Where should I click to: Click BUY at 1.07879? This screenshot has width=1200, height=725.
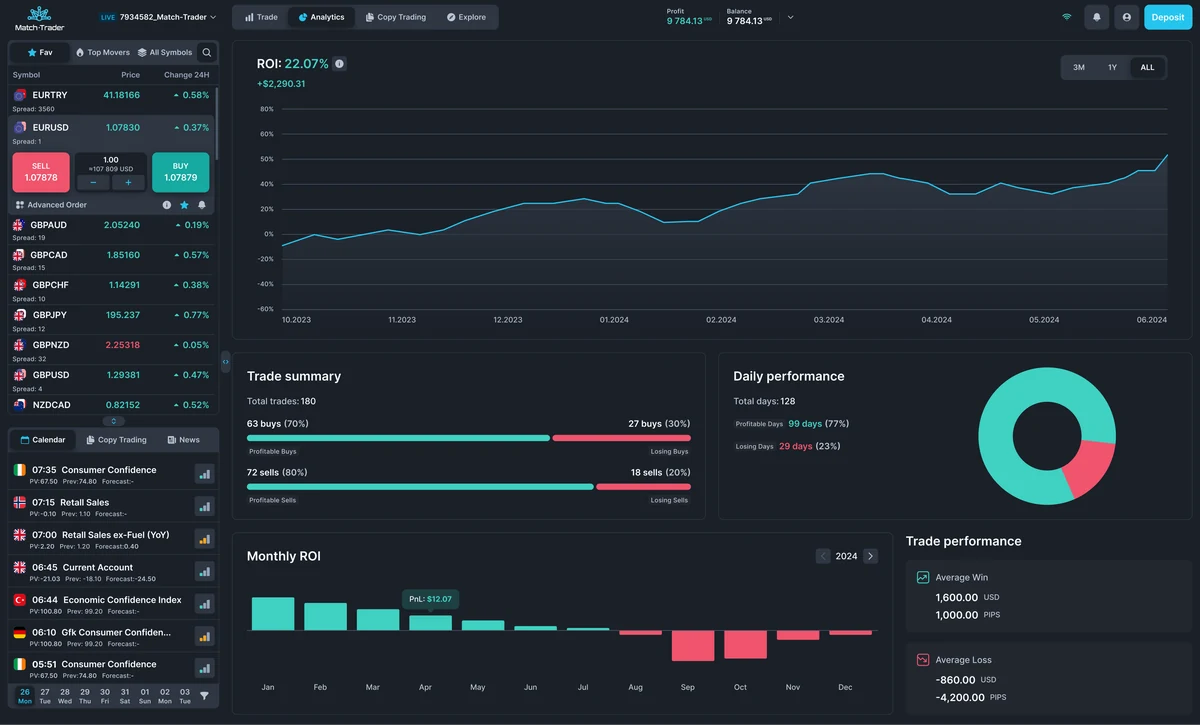pos(180,172)
